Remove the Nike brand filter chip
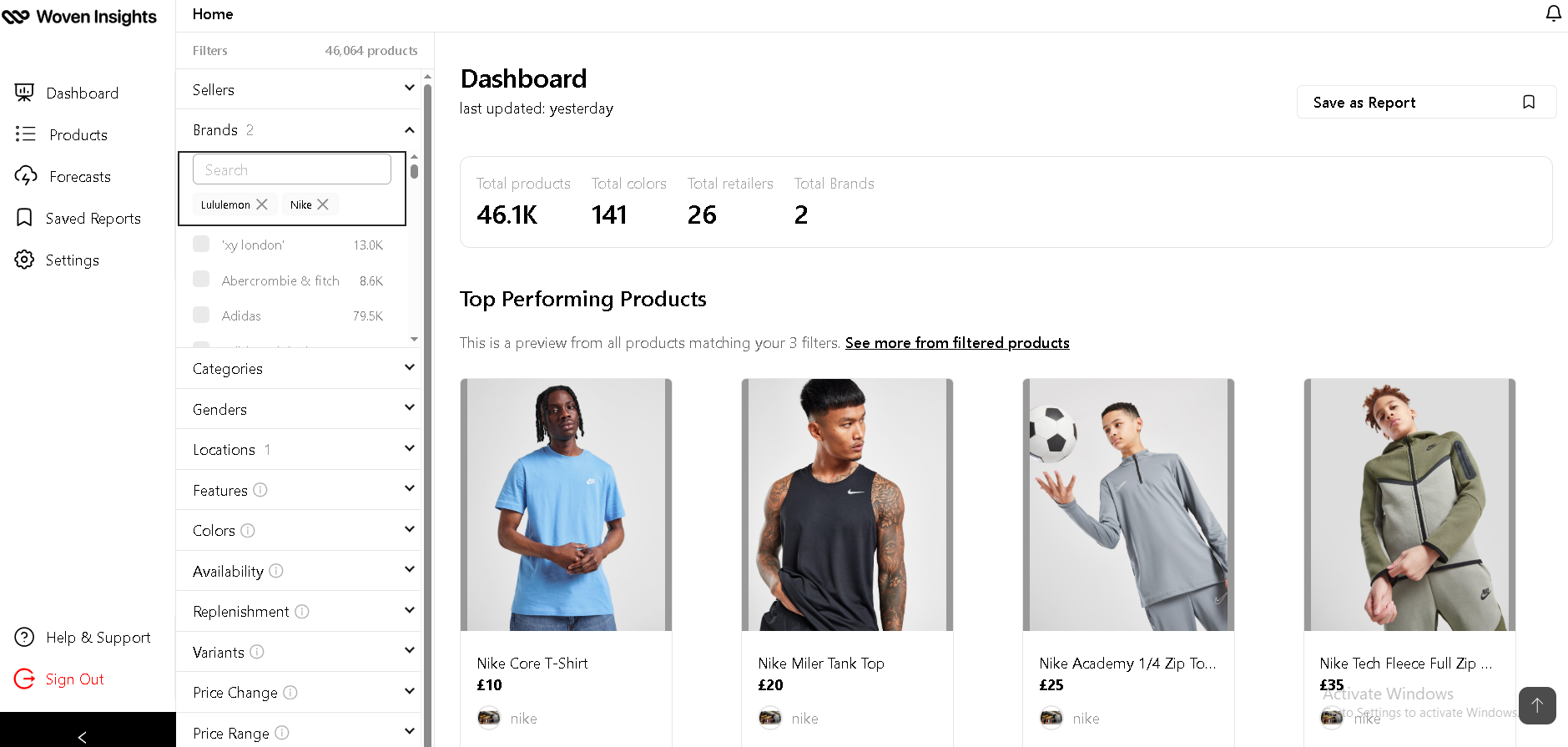Screen dimensions: 1568x747 coord(323,204)
